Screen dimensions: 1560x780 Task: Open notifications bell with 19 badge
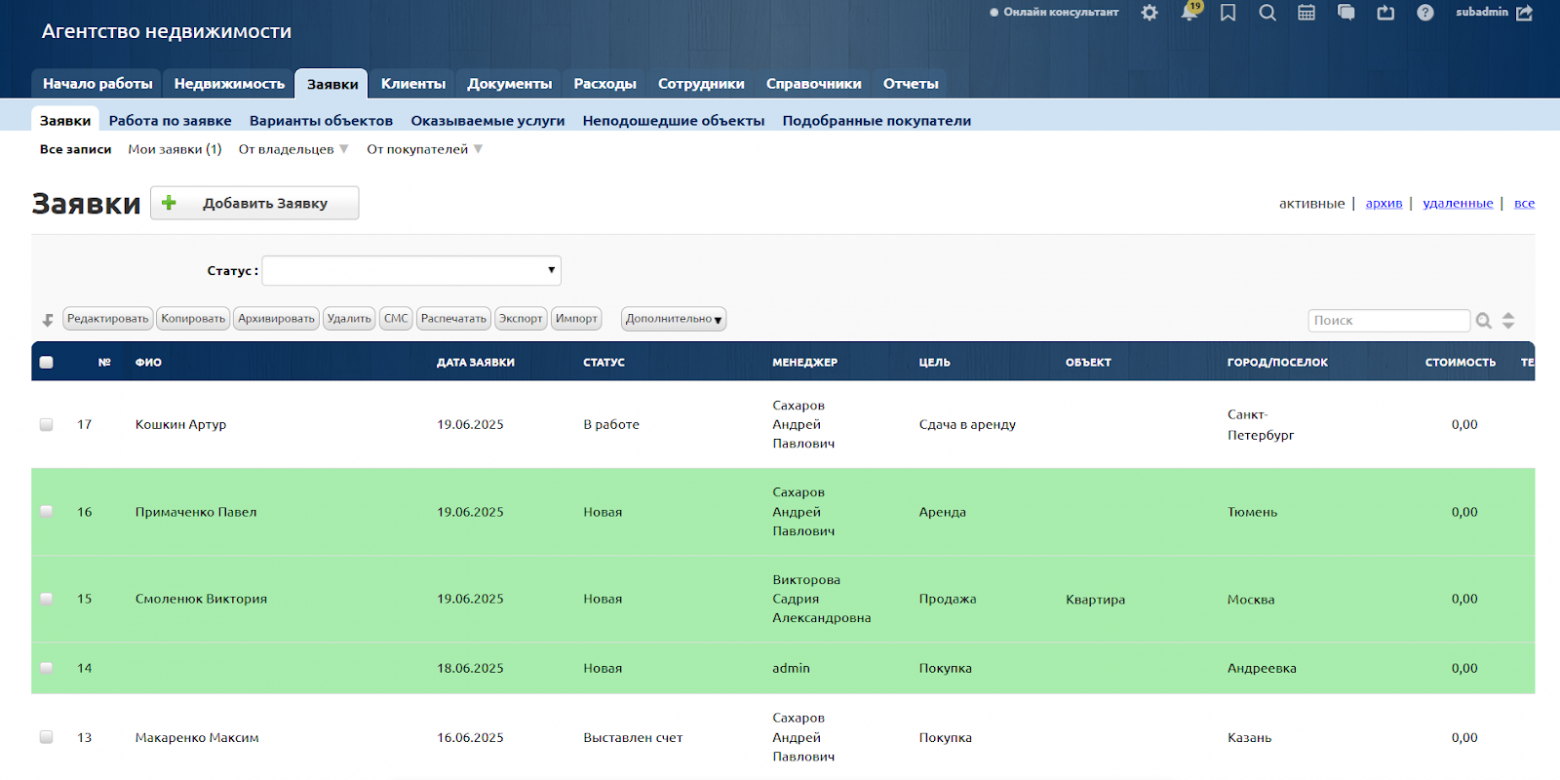(x=1189, y=13)
